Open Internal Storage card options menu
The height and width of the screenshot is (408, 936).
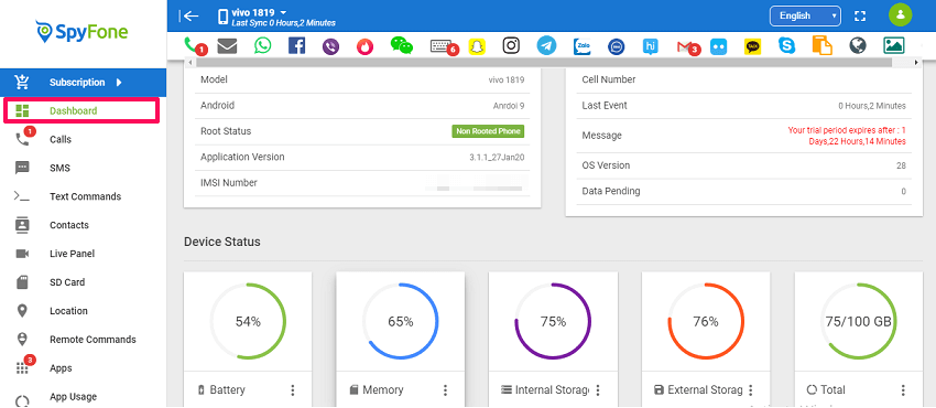(598, 390)
